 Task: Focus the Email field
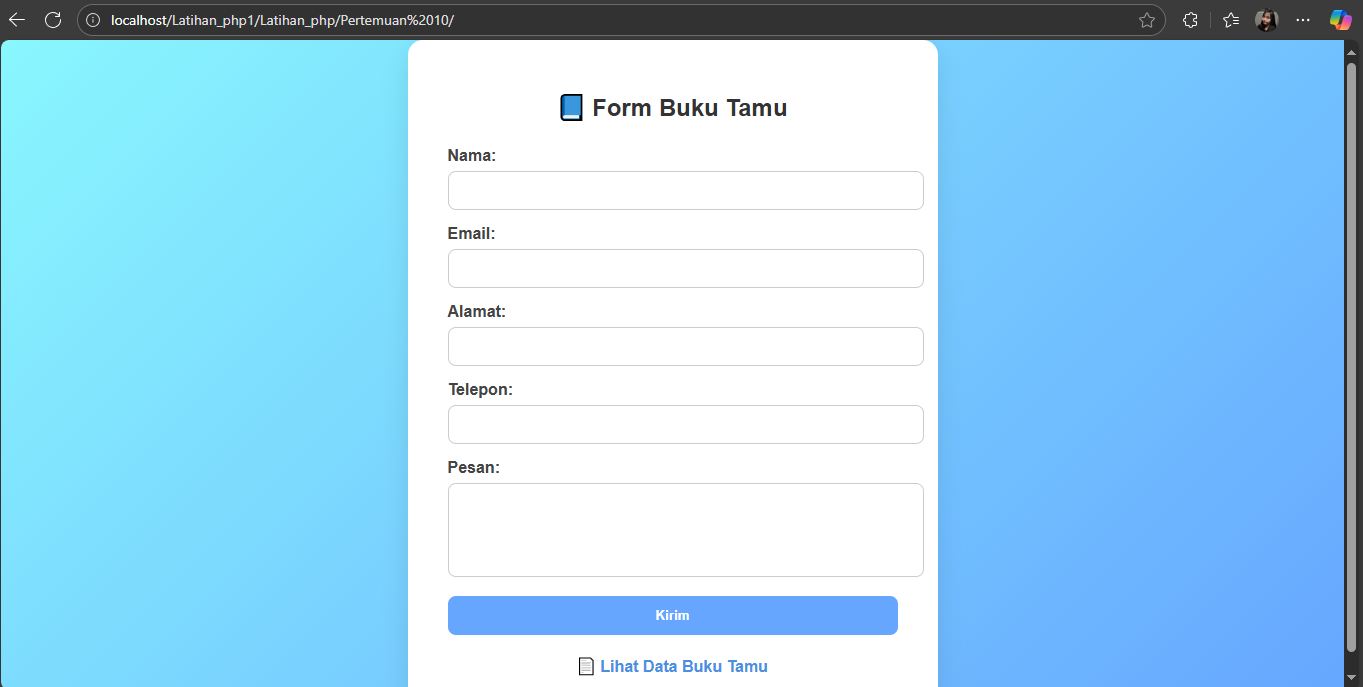pyautogui.click(x=685, y=268)
